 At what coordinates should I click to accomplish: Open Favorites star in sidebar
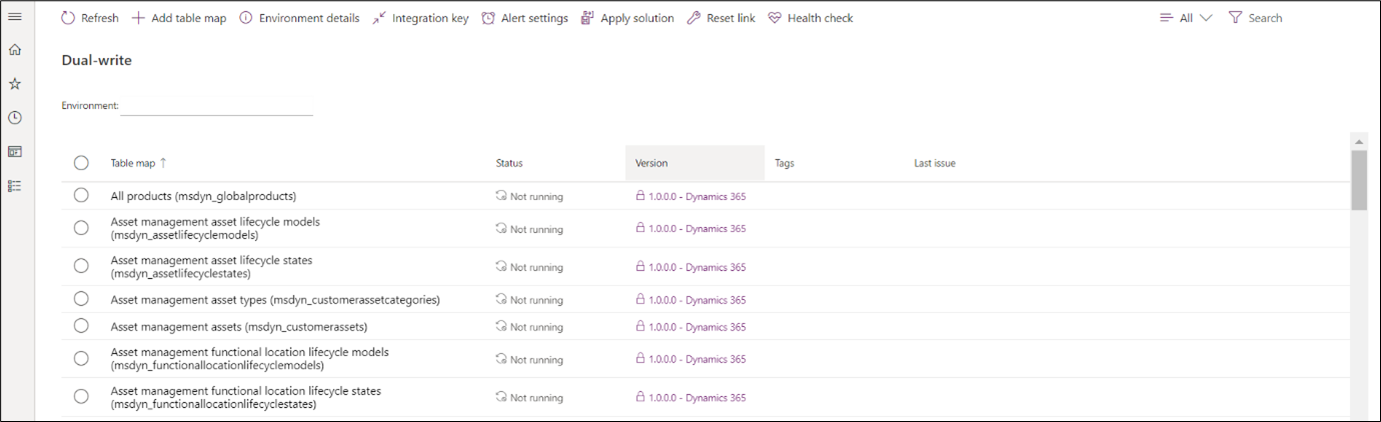15,84
